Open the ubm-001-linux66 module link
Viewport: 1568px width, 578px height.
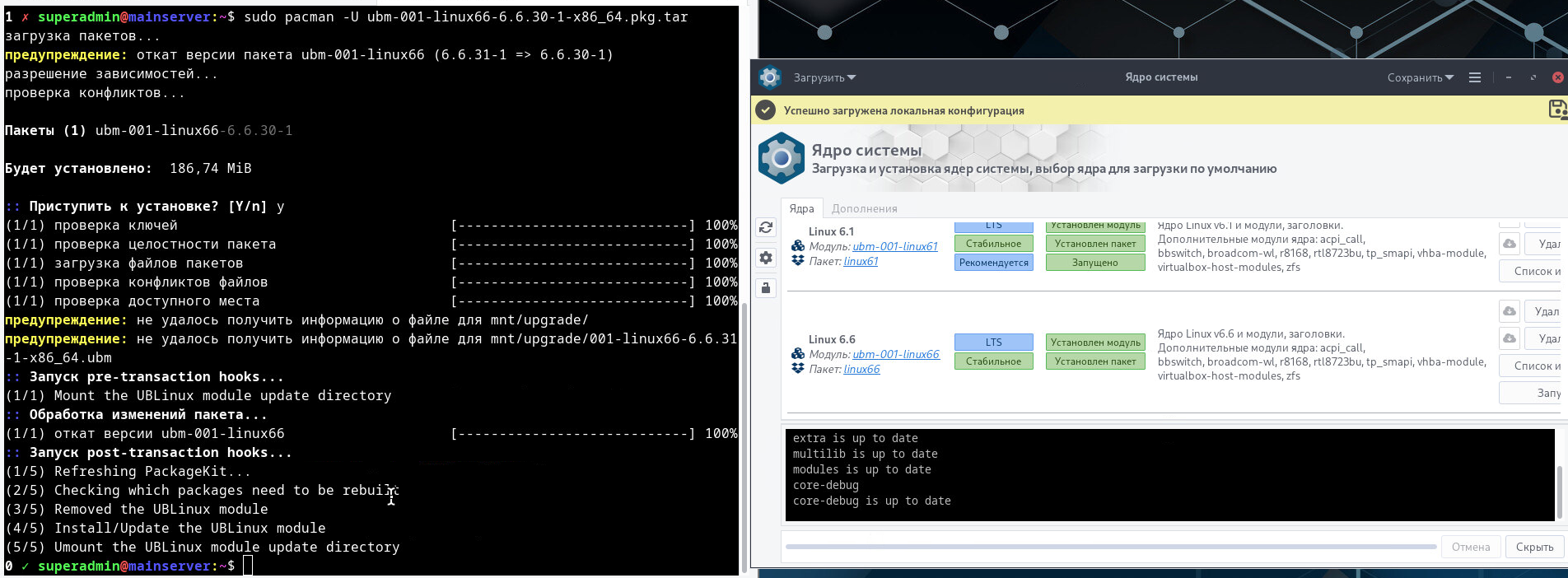click(x=896, y=354)
